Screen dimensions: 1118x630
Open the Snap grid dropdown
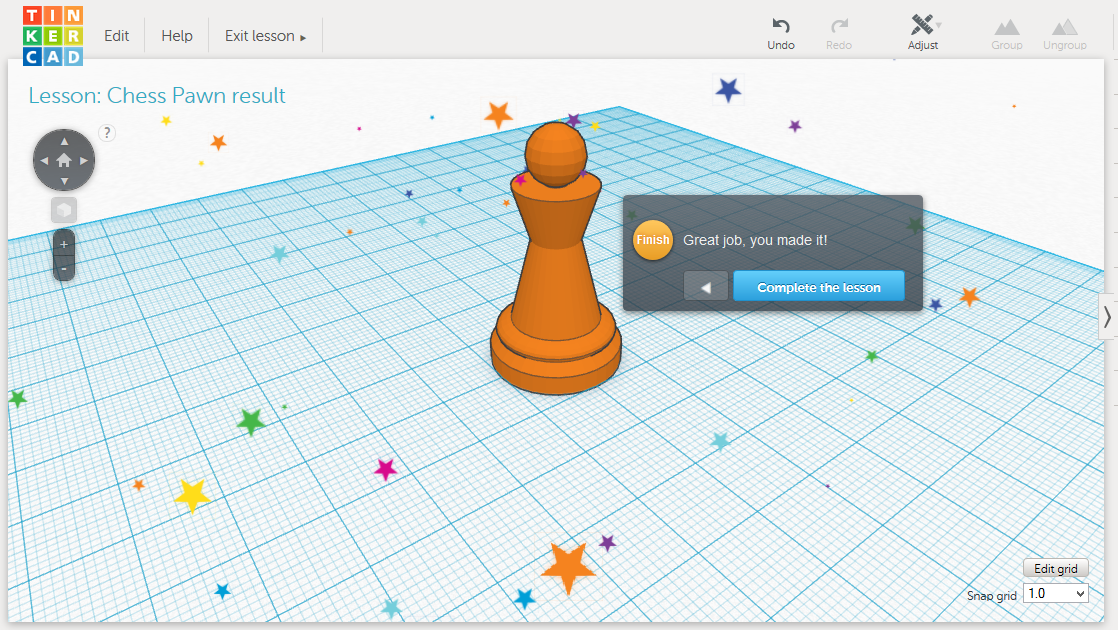[x=1056, y=593]
